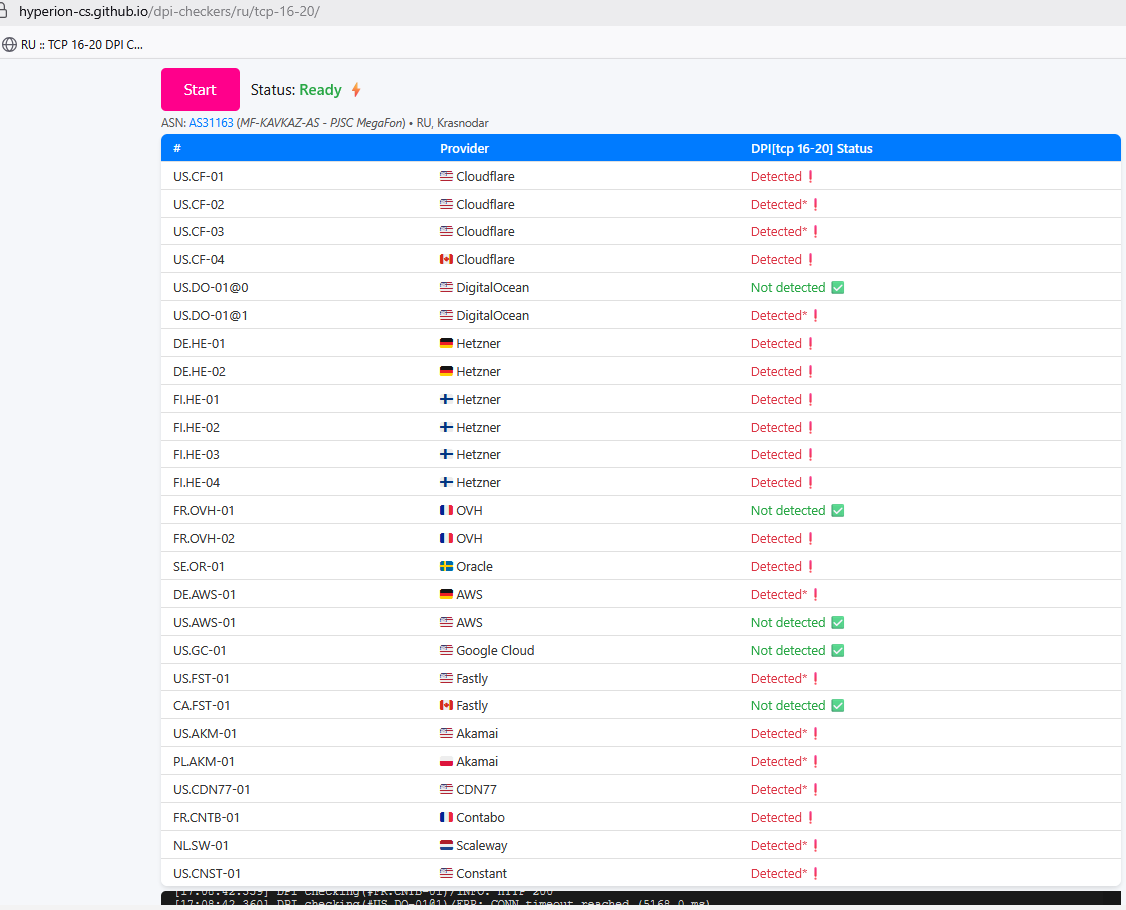The image size is (1126, 910).
Task: Click the dark log console at bottom
Action: click(641, 898)
